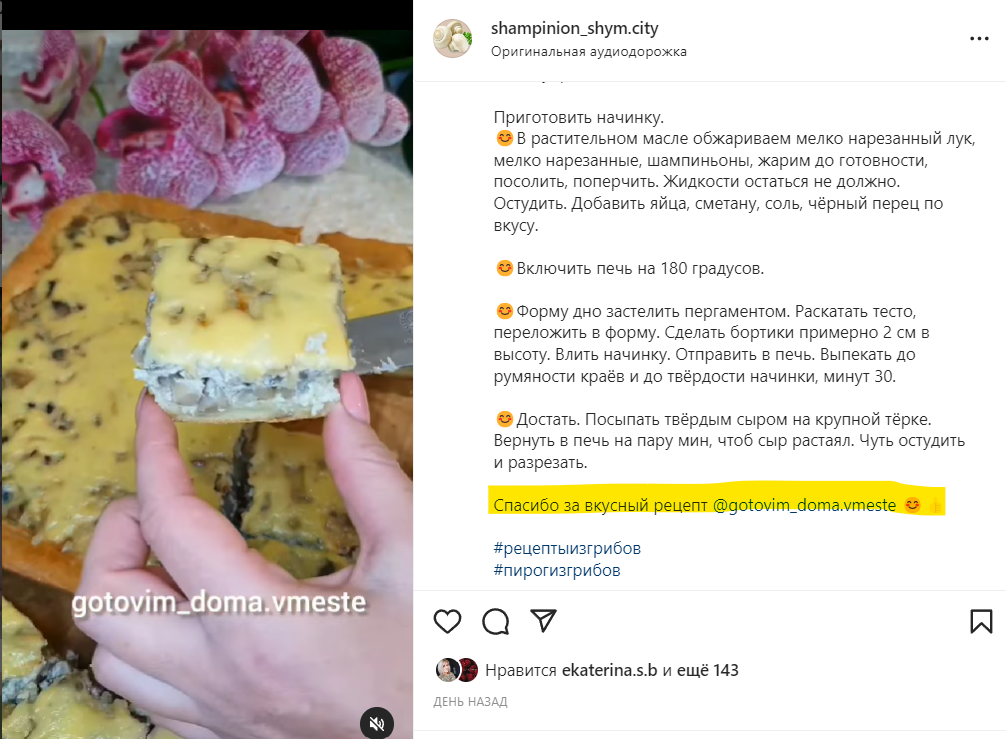Click the ДЕНЬ НАЗАД post timestamp

470,702
